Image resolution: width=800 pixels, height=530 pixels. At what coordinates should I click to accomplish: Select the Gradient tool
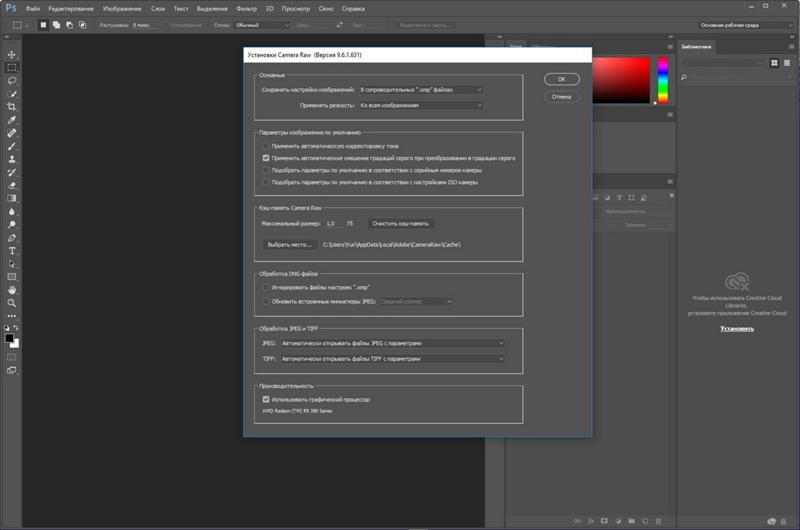(x=12, y=198)
